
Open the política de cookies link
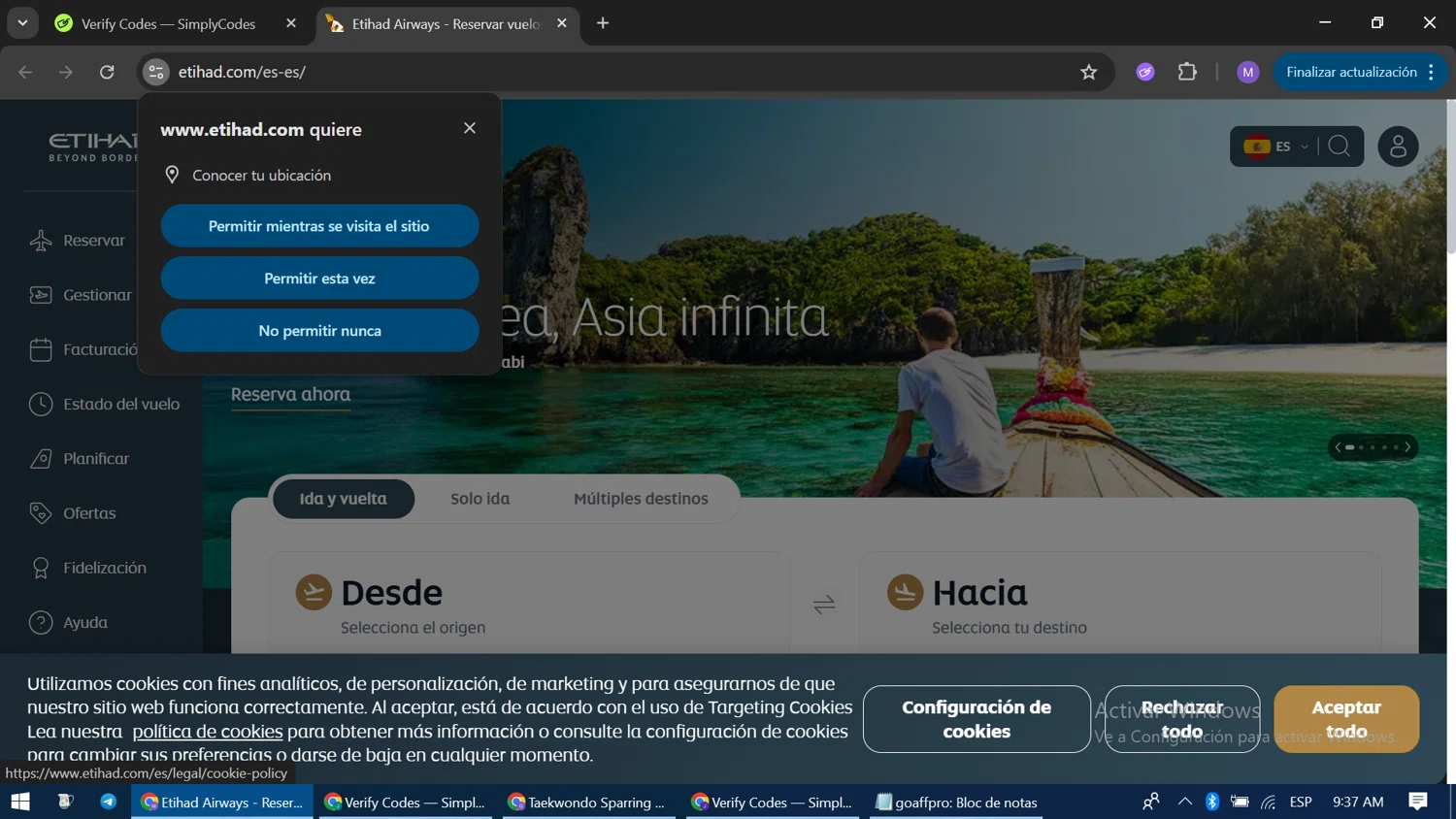click(208, 732)
